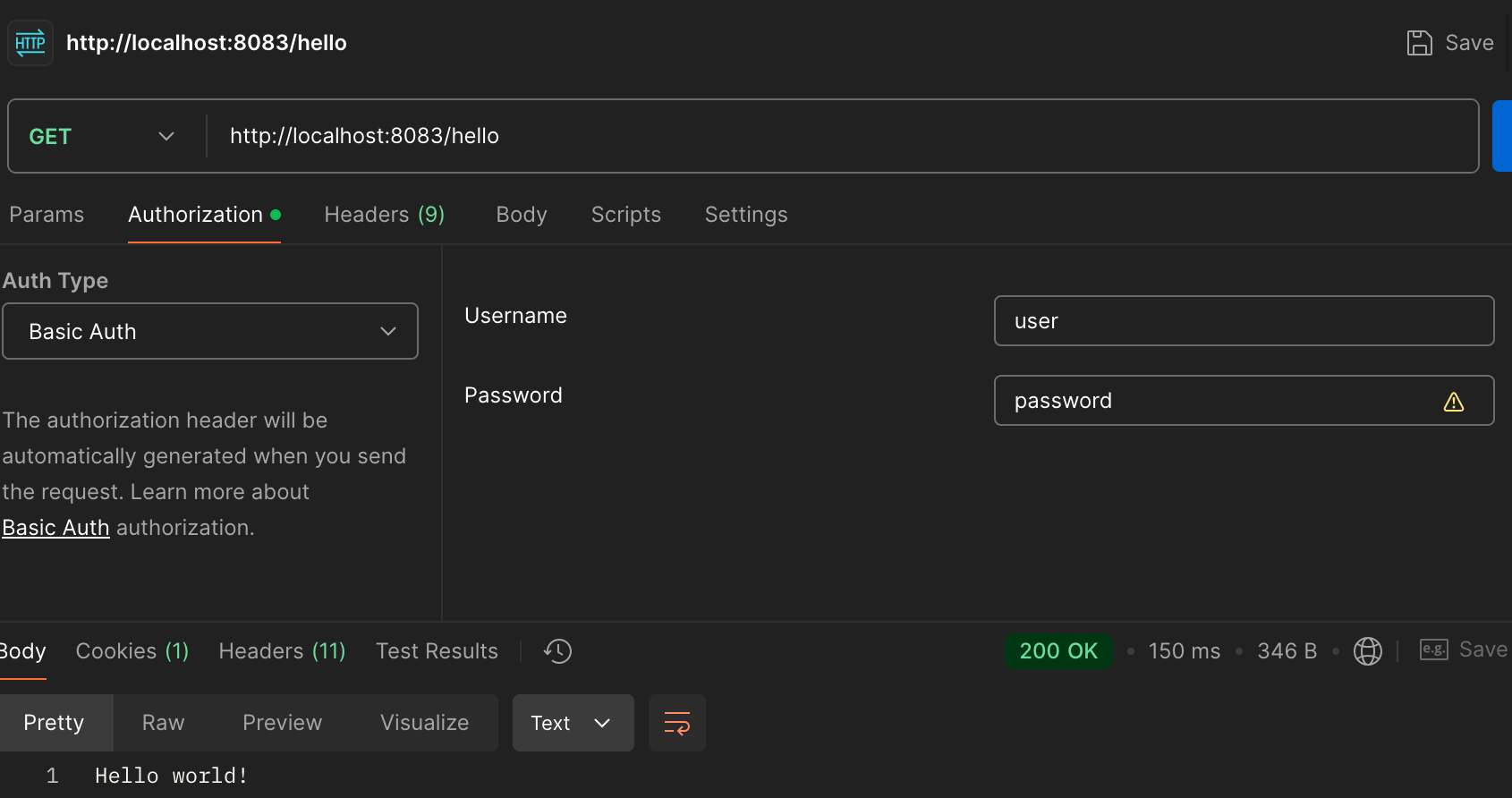The height and width of the screenshot is (798, 1512).
Task: Click the HTTP request type icon
Action: tap(30, 43)
